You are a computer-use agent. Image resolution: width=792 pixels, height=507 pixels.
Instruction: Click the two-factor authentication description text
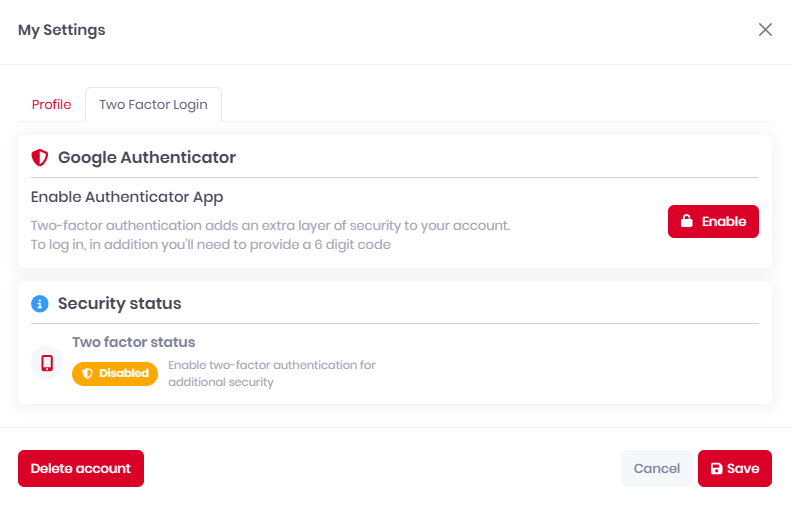pos(271,235)
